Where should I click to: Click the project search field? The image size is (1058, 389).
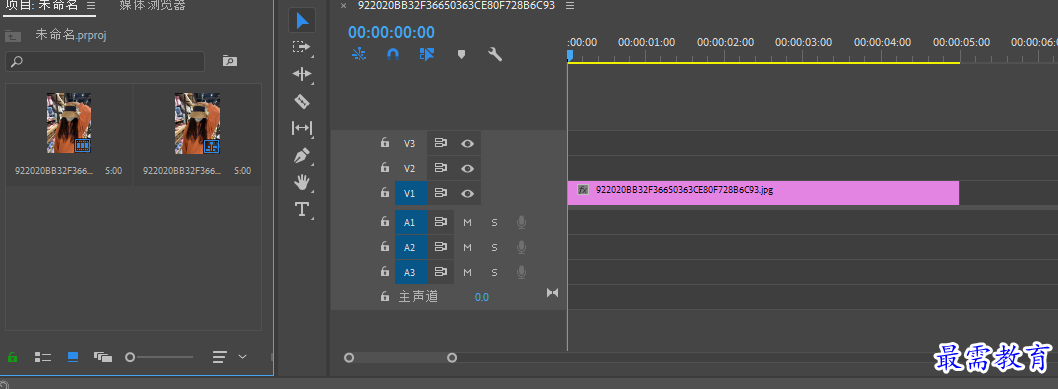point(105,61)
